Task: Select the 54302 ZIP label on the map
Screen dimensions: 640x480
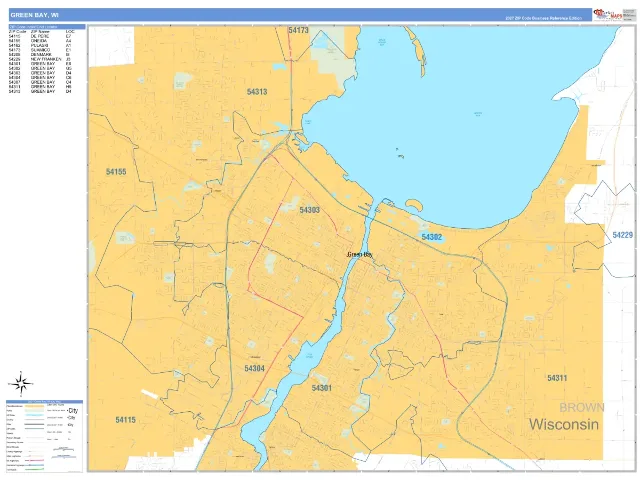Action: pos(432,237)
